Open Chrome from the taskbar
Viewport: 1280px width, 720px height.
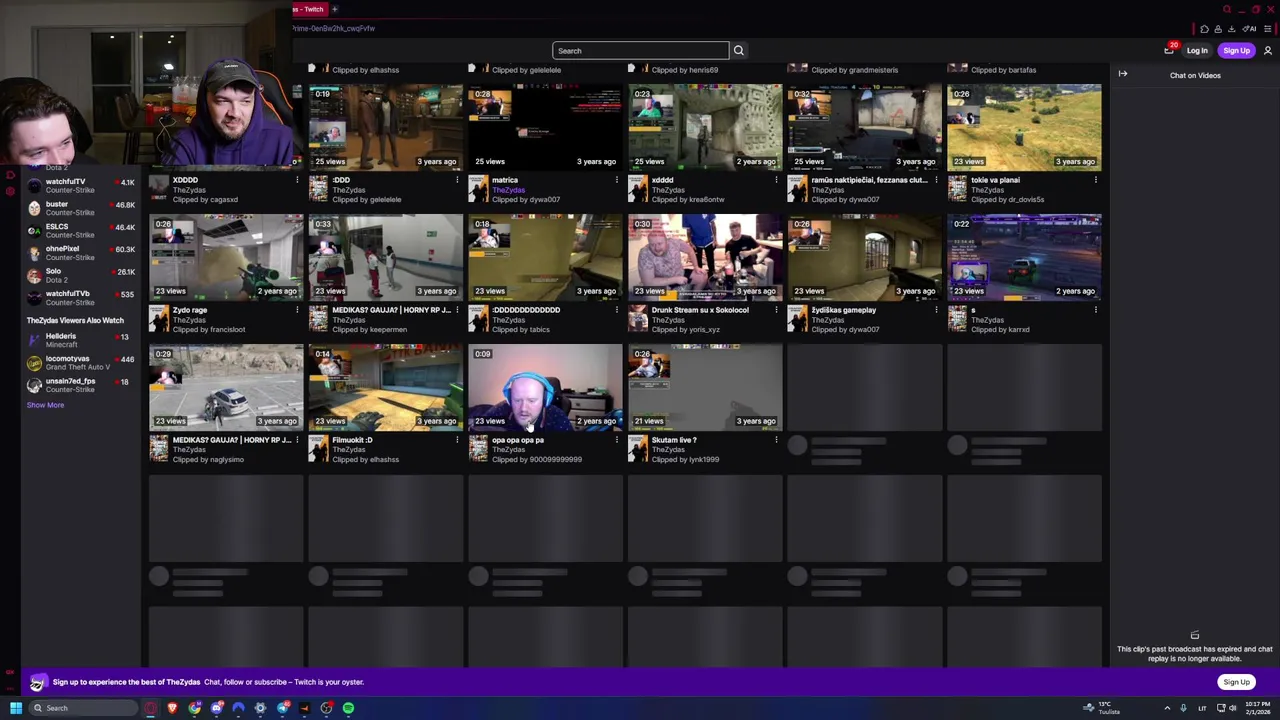pyautogui.click(x=194, y=708)
